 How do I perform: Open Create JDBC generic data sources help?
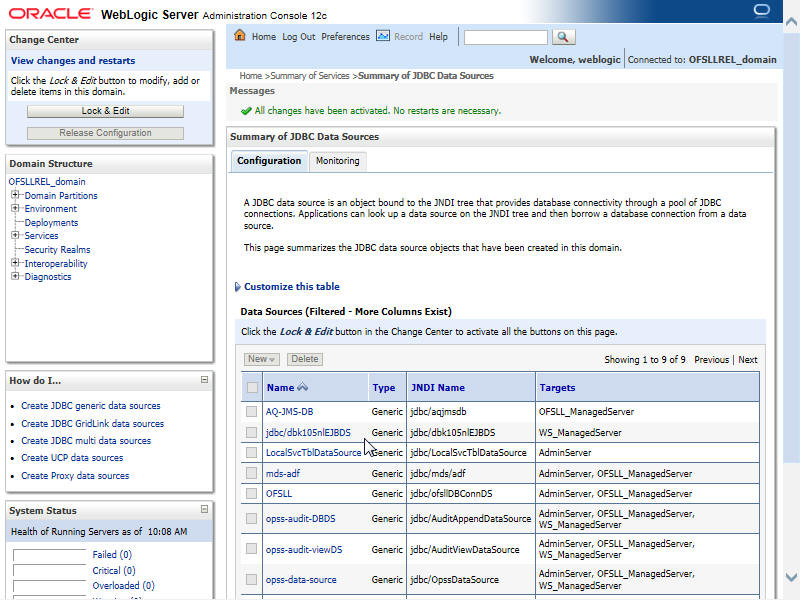click(x=91, y=406)
